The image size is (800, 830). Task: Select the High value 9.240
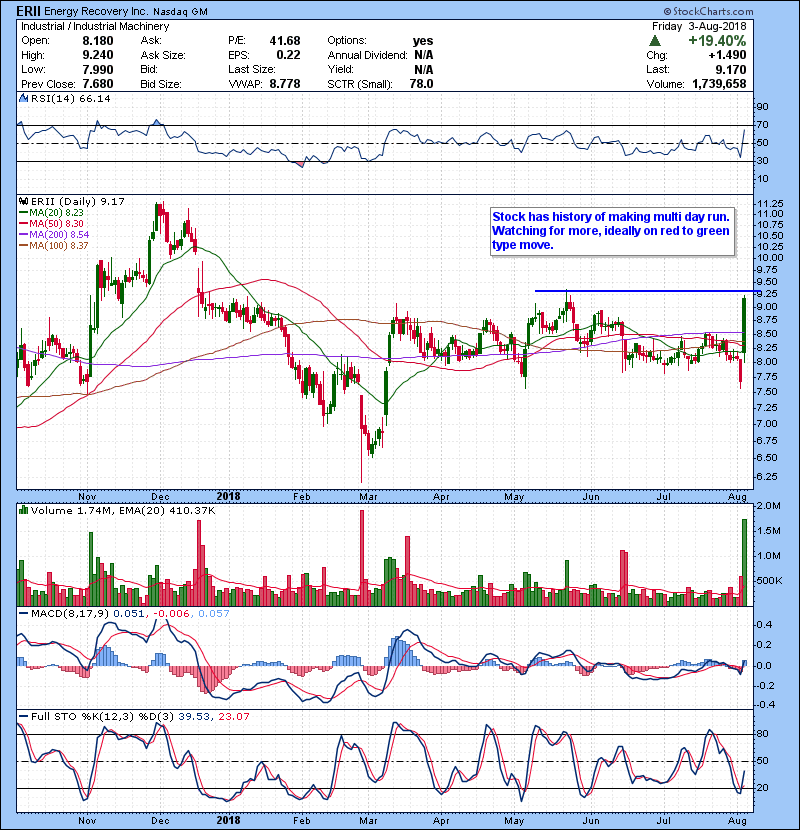coord(97,55)
